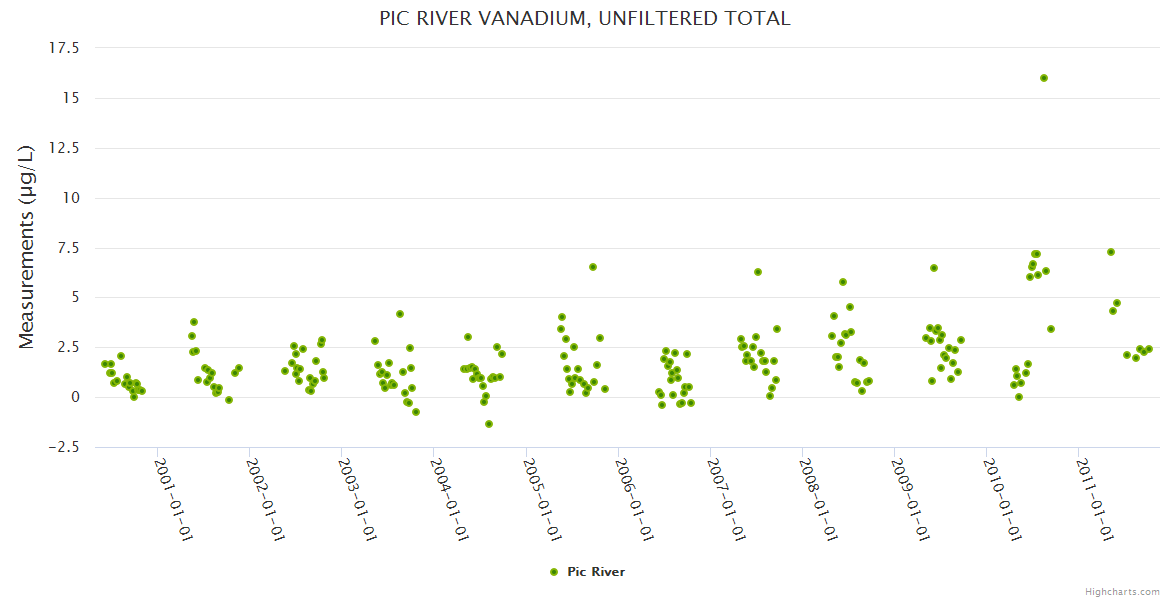Open the Highcharts.com credit link

tap(1122, 591)
